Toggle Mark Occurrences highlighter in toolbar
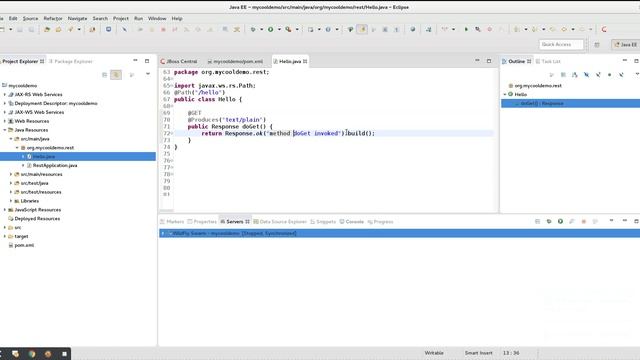 coord(362,29)
